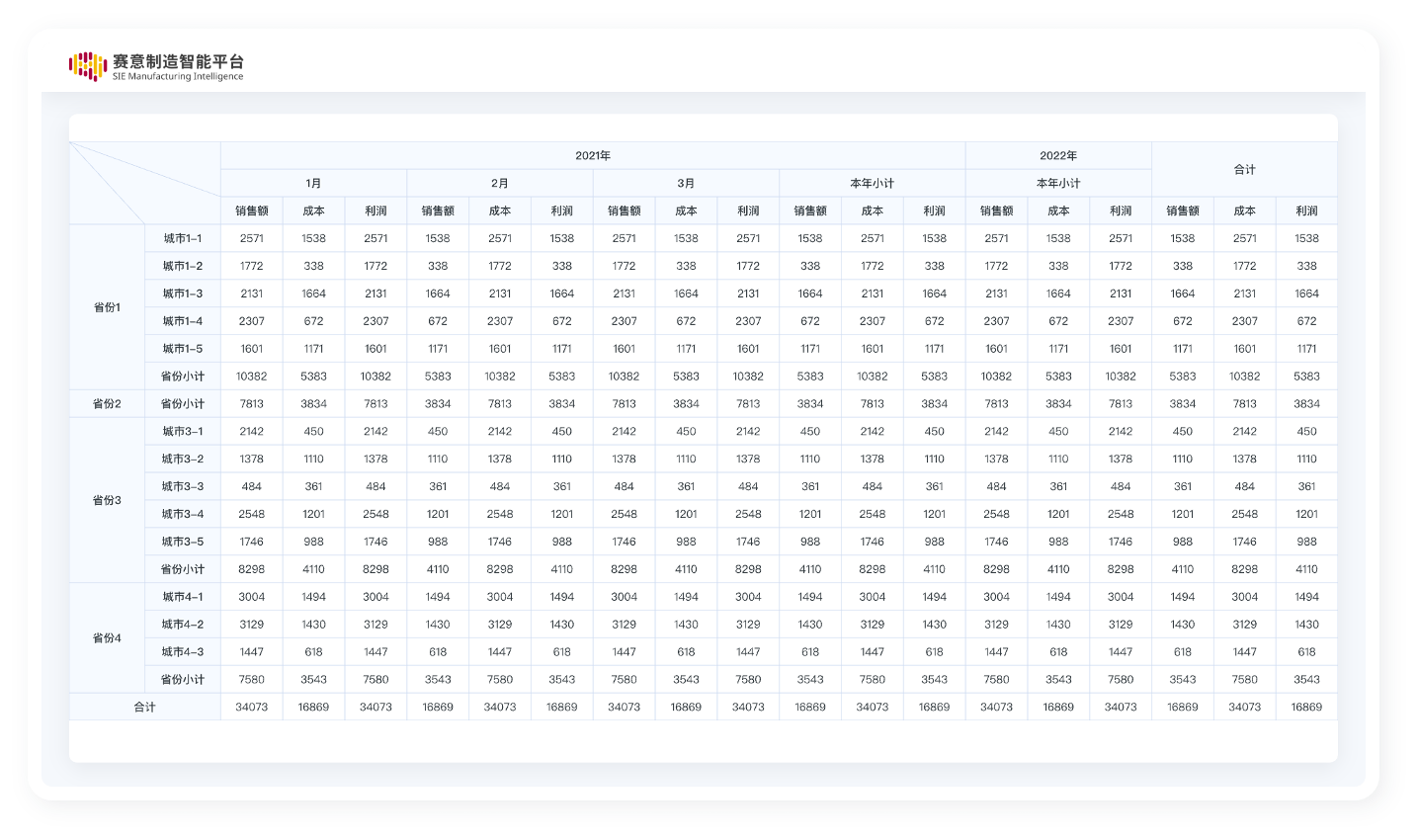Select the bottom 合计 total row label
Viewport: 1419px width, 840px height.
[x=144, y=708]
